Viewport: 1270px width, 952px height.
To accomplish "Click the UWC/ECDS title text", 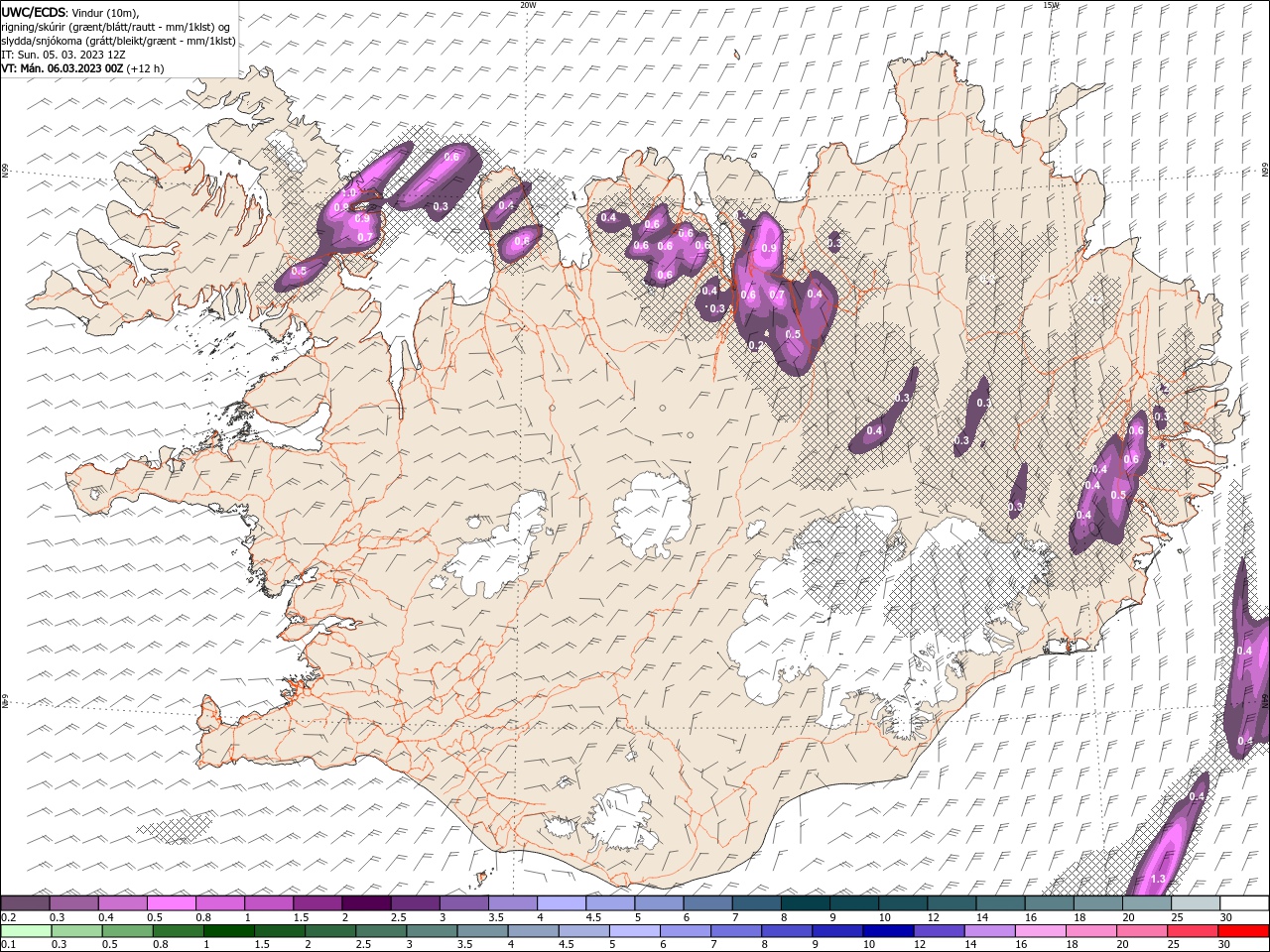I will pyautogui.click(x=33, y=12).
